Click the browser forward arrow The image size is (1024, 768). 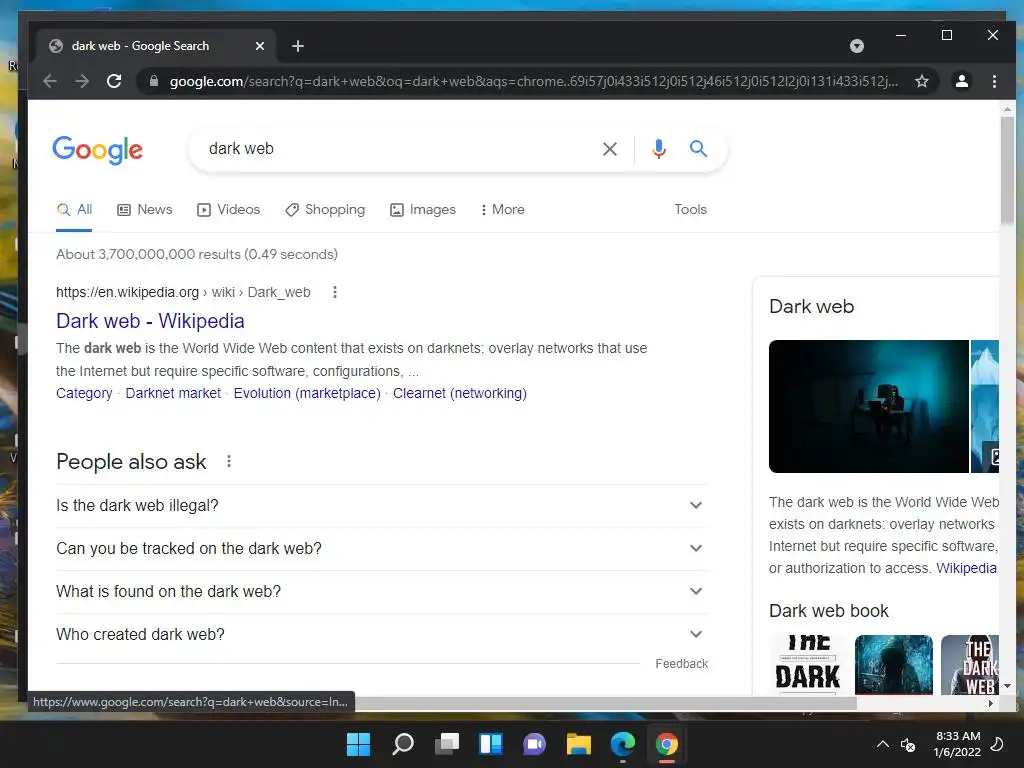pyautogui.click(x=82, y=81)
